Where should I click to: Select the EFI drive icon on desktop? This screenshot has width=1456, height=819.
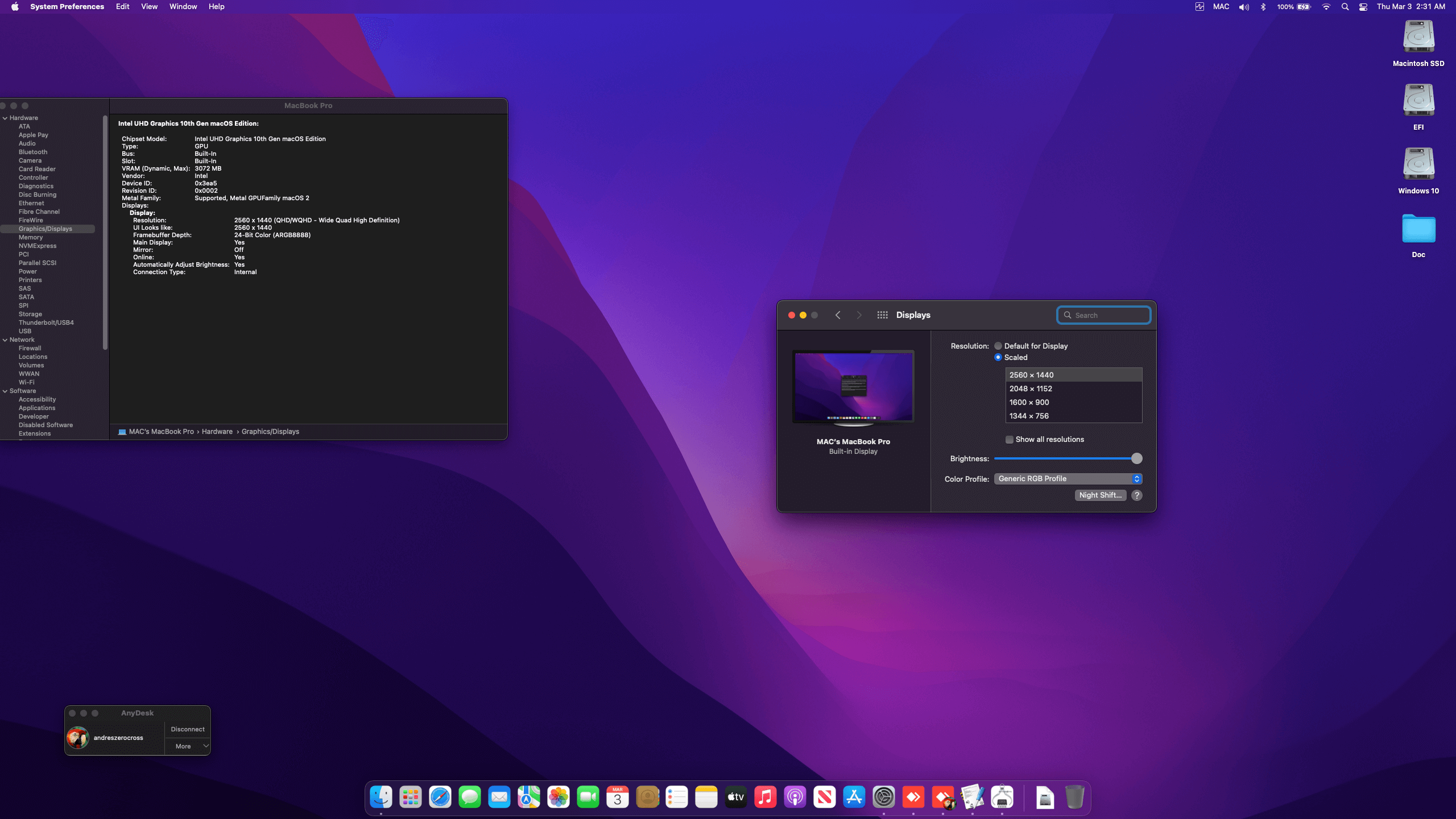pyautogui.click(x=1418, y=101)
